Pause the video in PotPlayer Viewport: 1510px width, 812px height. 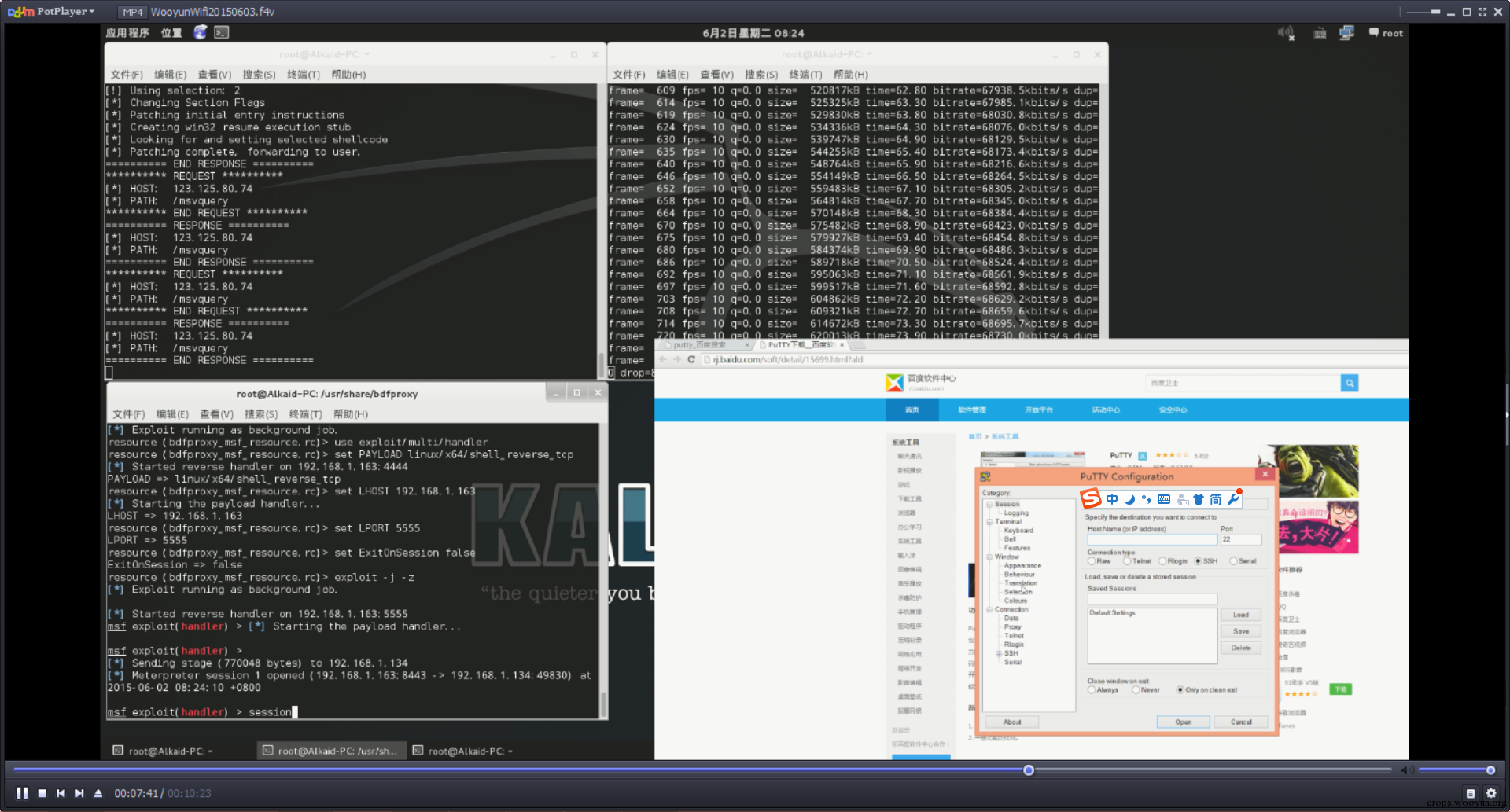pyautogui.click(x=22, y=793)
